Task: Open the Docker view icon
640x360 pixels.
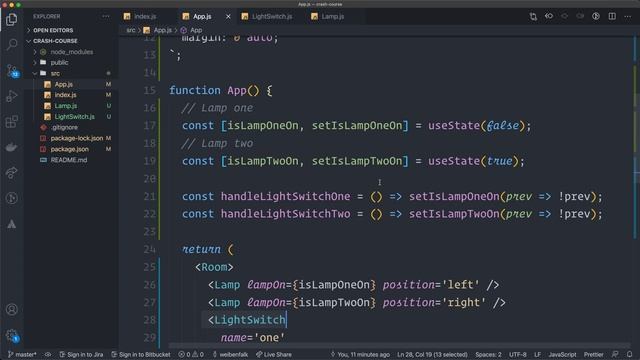Action: tap(12, 147)
